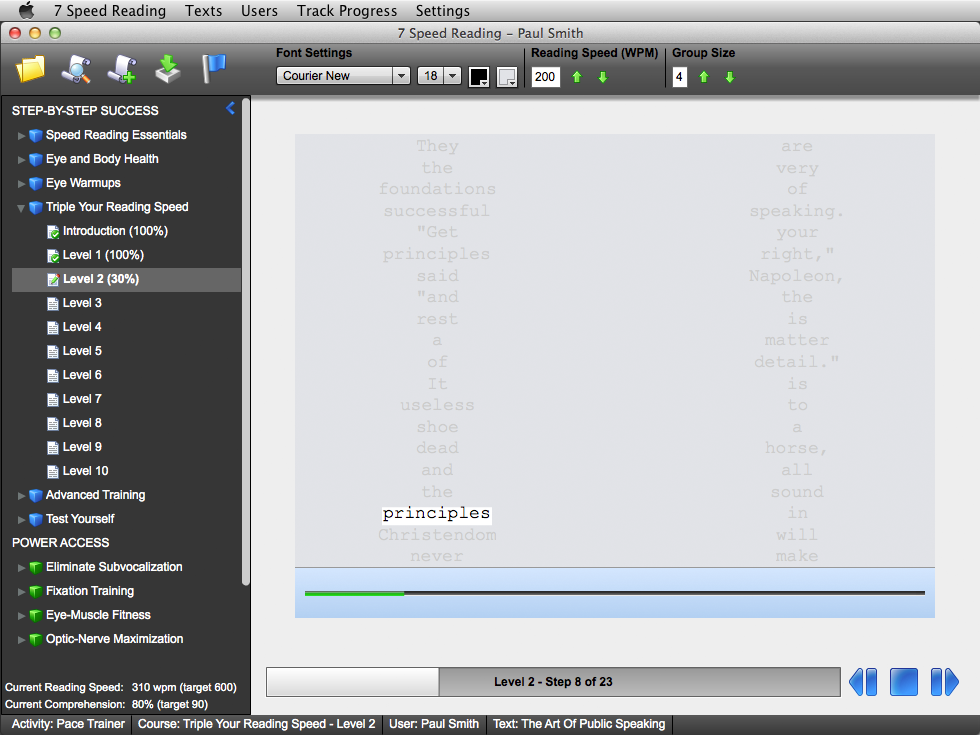Click the Reading Speed WPM input field

click(545, 77)
